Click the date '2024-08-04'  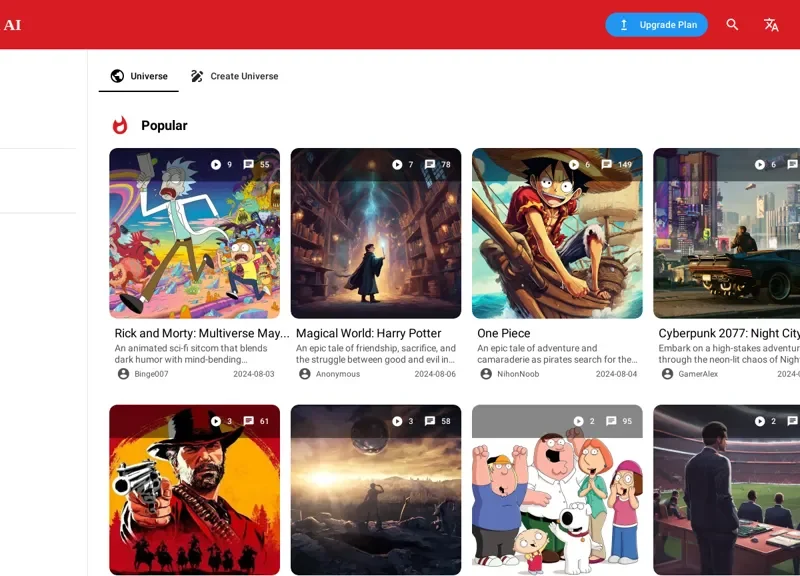pyautogui.click(x=616, y=374)
